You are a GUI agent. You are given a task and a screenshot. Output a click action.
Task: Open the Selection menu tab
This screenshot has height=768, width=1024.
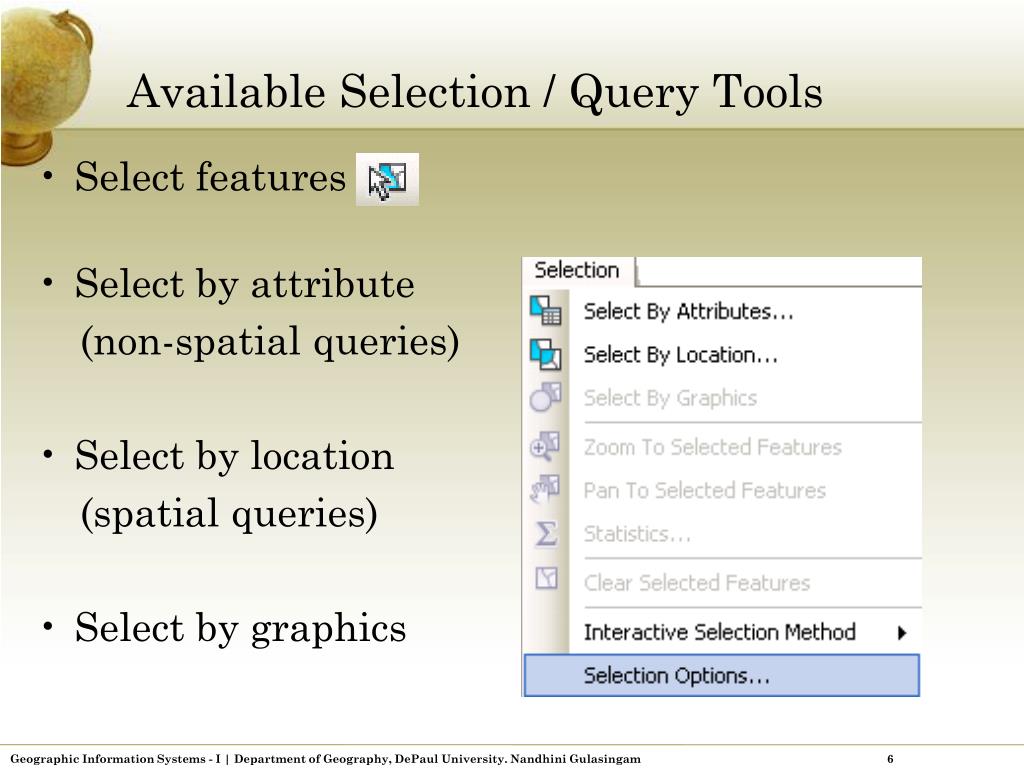(577, 270)
